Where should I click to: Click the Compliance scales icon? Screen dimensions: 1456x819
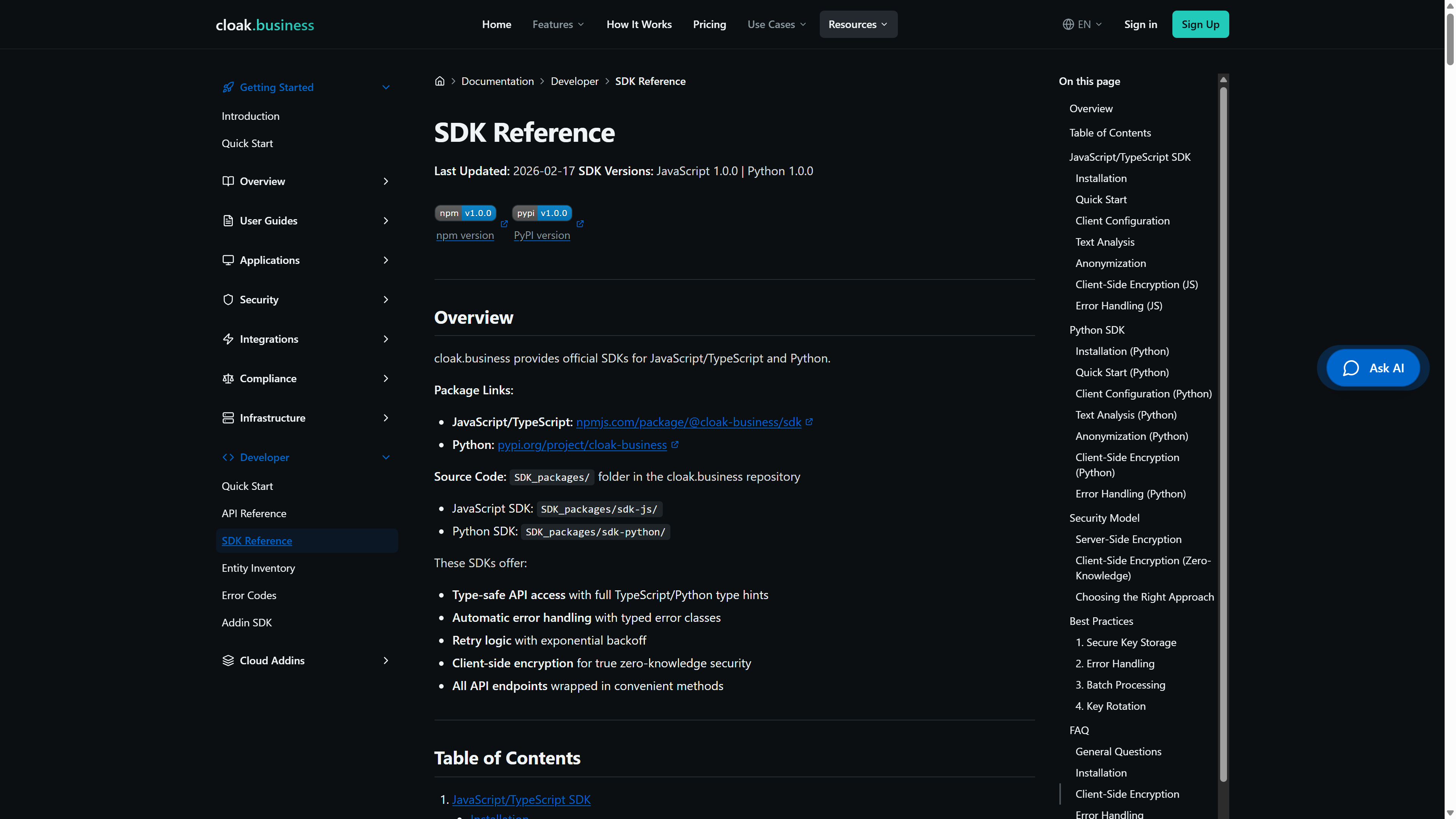click(x=228, y=378)
